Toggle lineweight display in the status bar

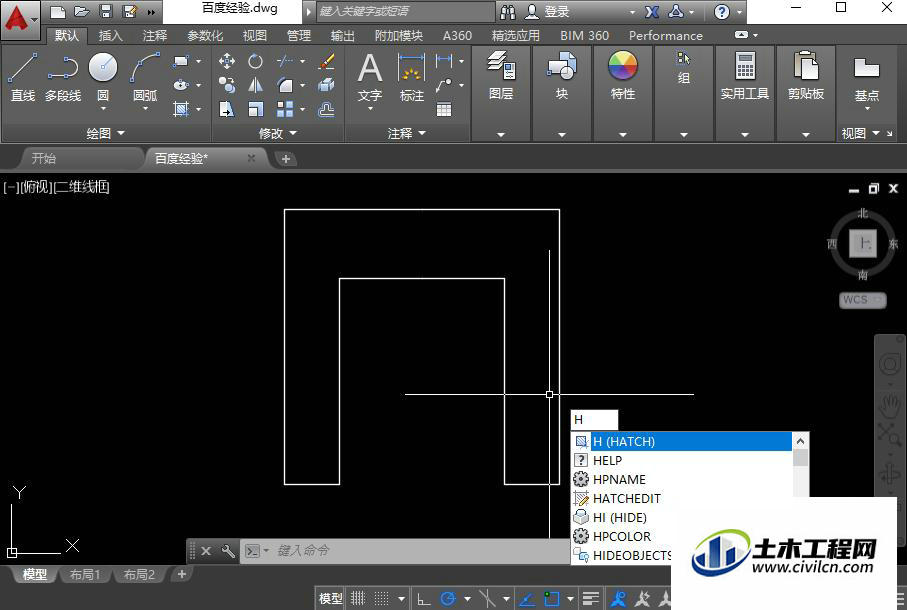pyautogui.click(x=591, y=598)
